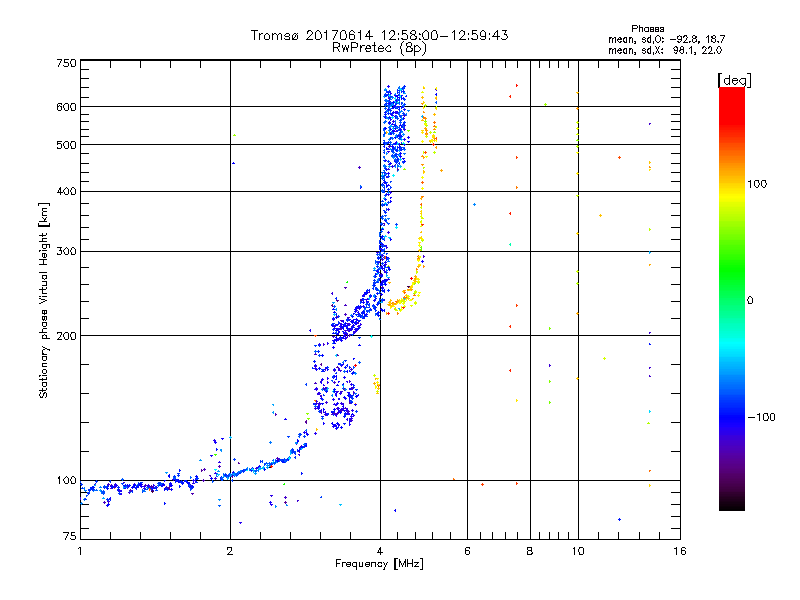
Task: Click the frequency axis '4' tick label
Action: pyautogui.click(x=380, y=551)
